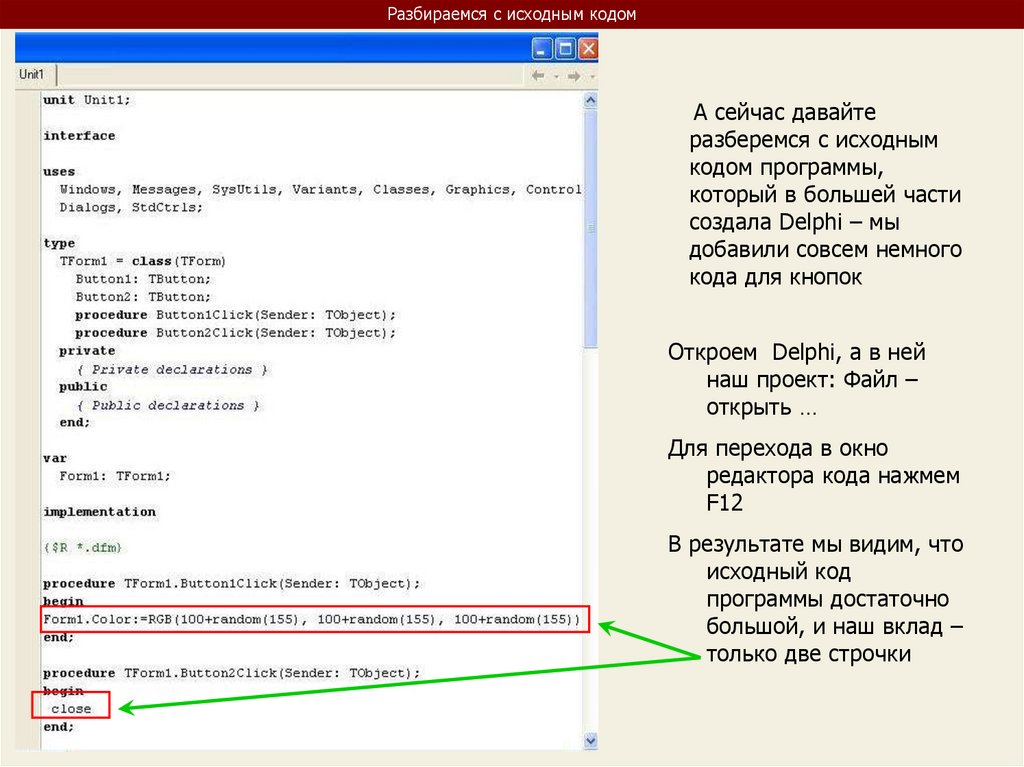This screenshot has width=1024, height=767.
Task: Click the 'interface' keyword
Action: (79, 136)
